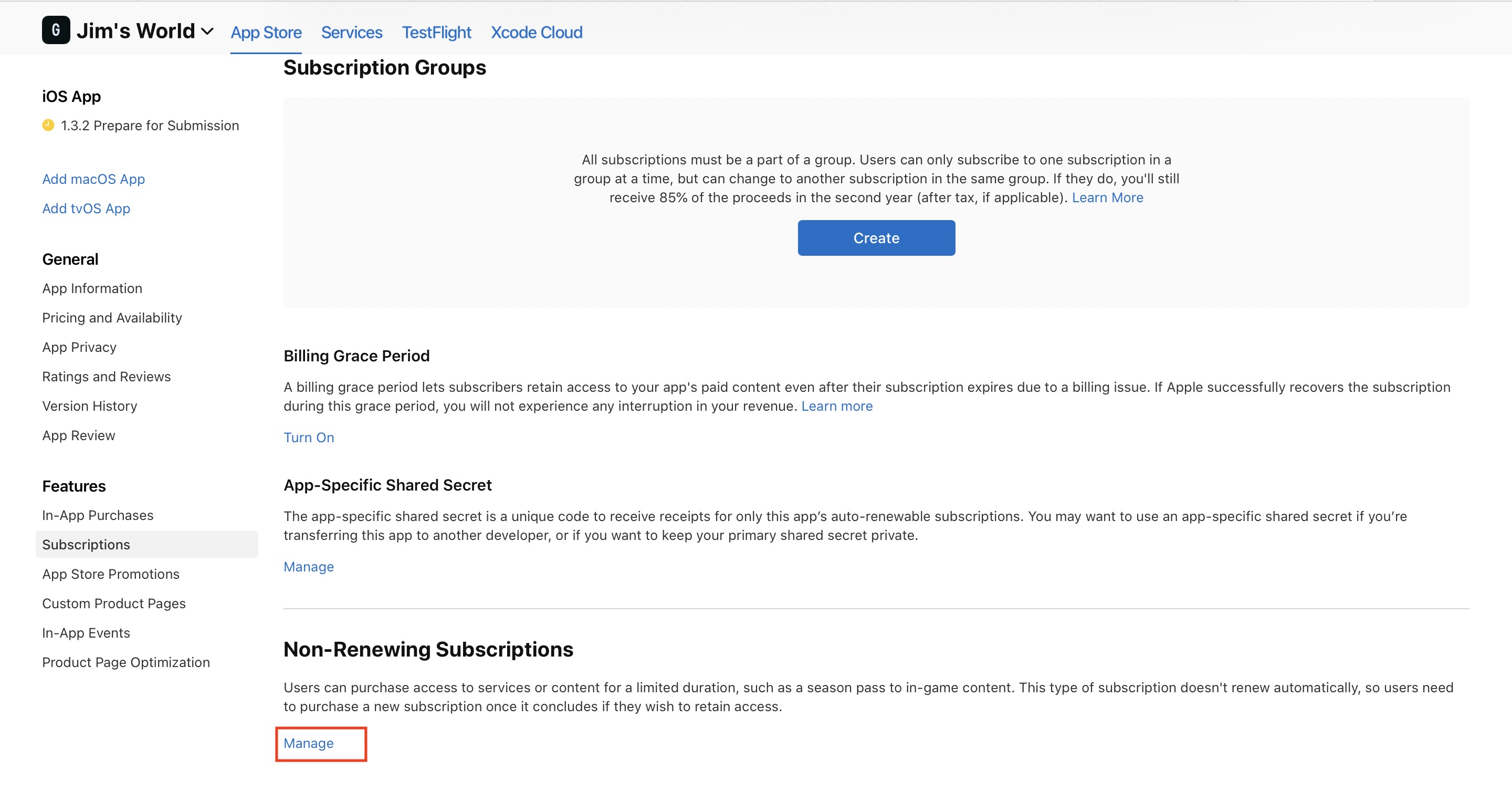Click Add macOS App link

[93, 179]
